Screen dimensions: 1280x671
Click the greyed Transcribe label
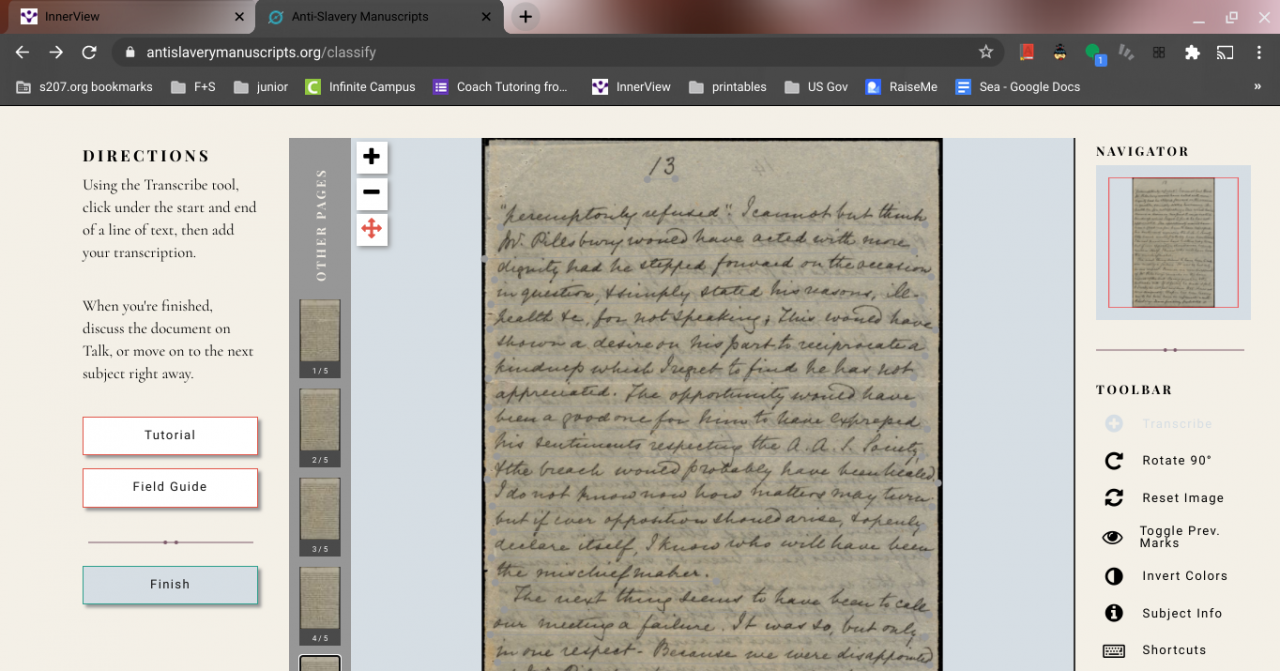tap(1177, 424)
